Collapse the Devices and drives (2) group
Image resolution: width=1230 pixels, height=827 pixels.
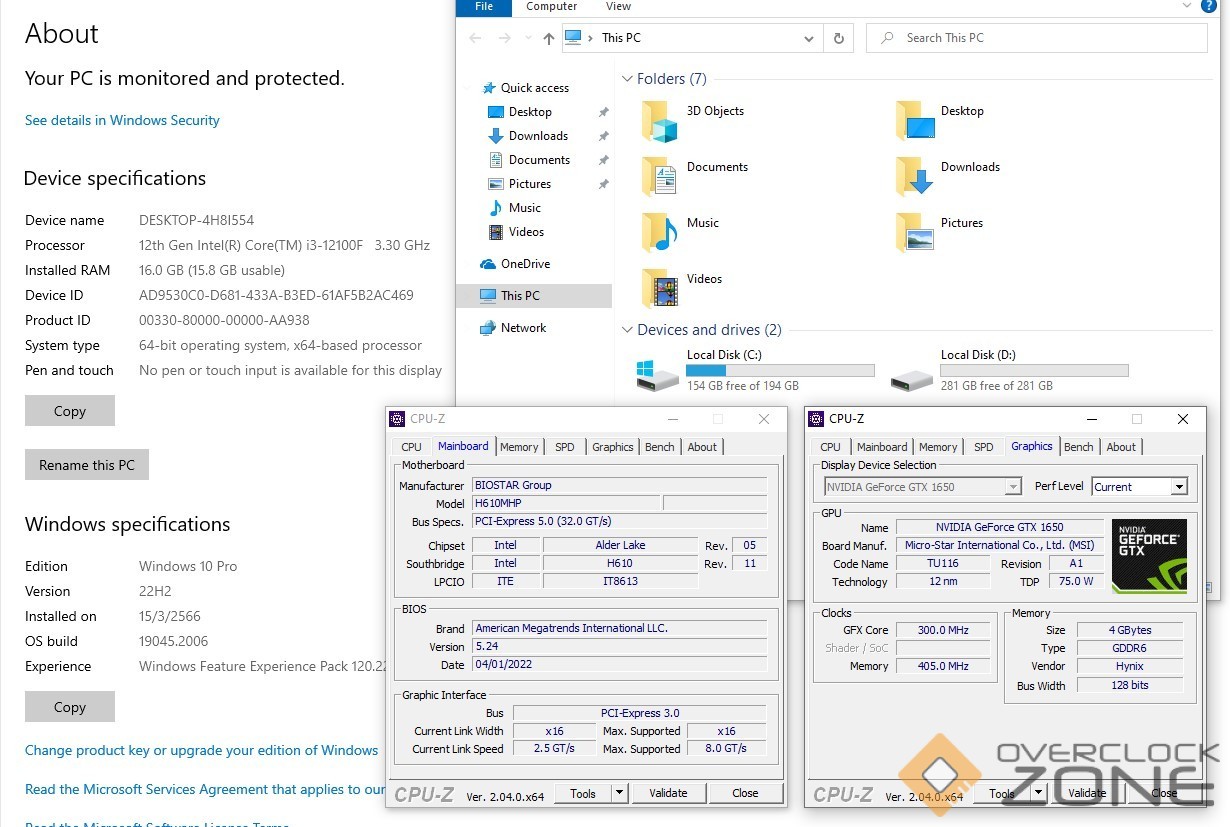pos(627,330)
